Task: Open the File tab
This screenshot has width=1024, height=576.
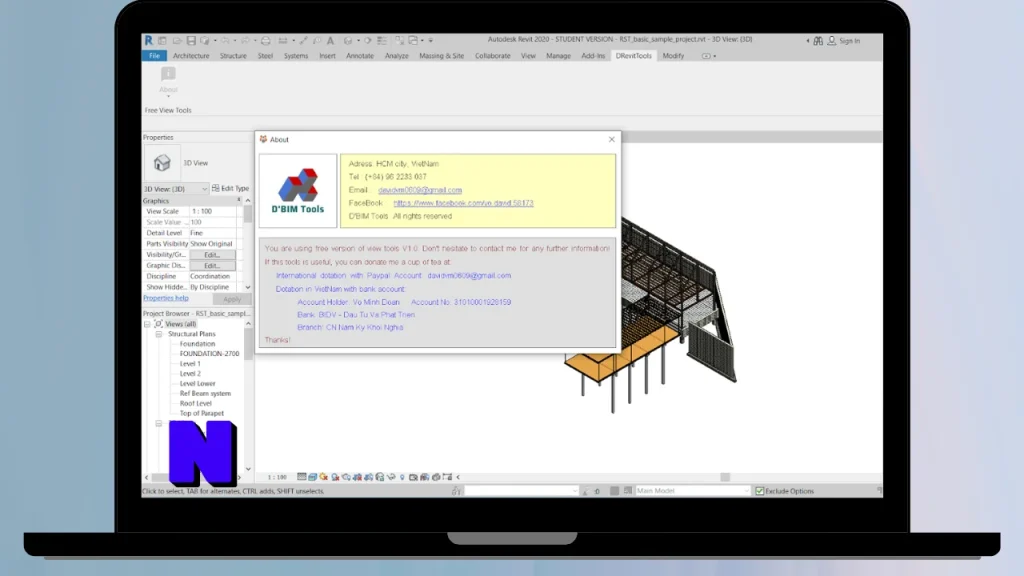Action: 154,56
